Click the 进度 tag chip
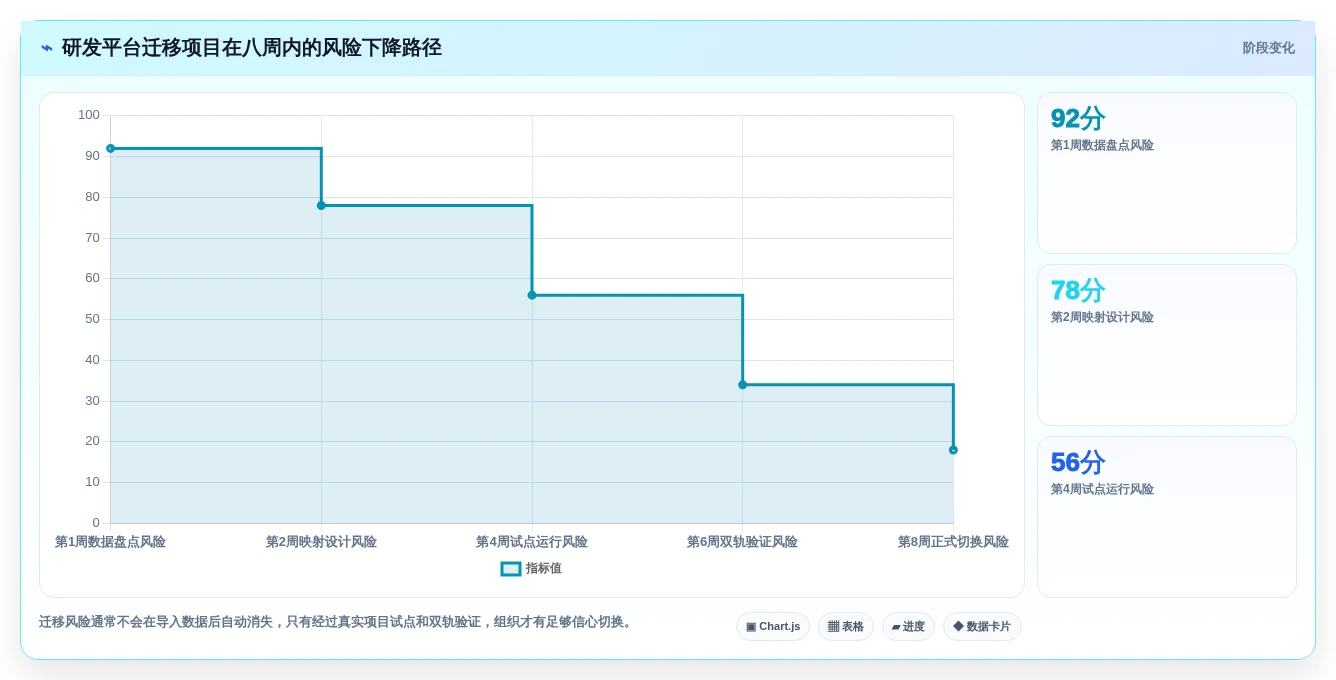 pyautogui.click(x=908, y=627)
